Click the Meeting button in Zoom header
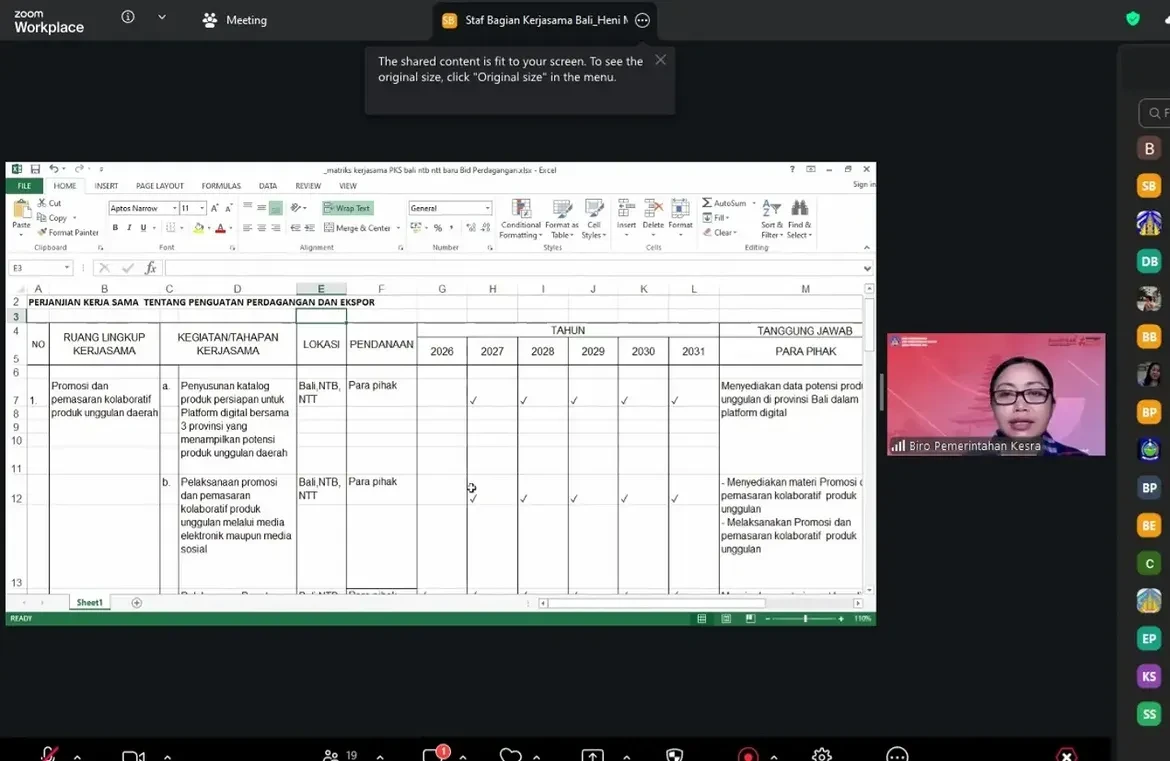 [235, 20]
